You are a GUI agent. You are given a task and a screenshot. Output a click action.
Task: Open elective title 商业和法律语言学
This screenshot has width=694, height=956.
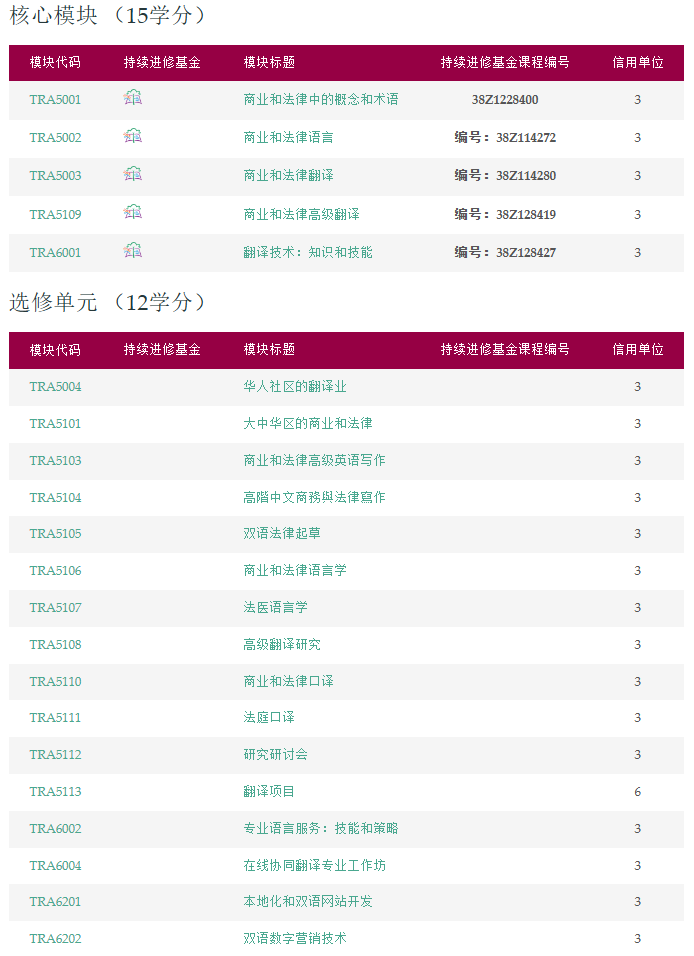point(295,571)
